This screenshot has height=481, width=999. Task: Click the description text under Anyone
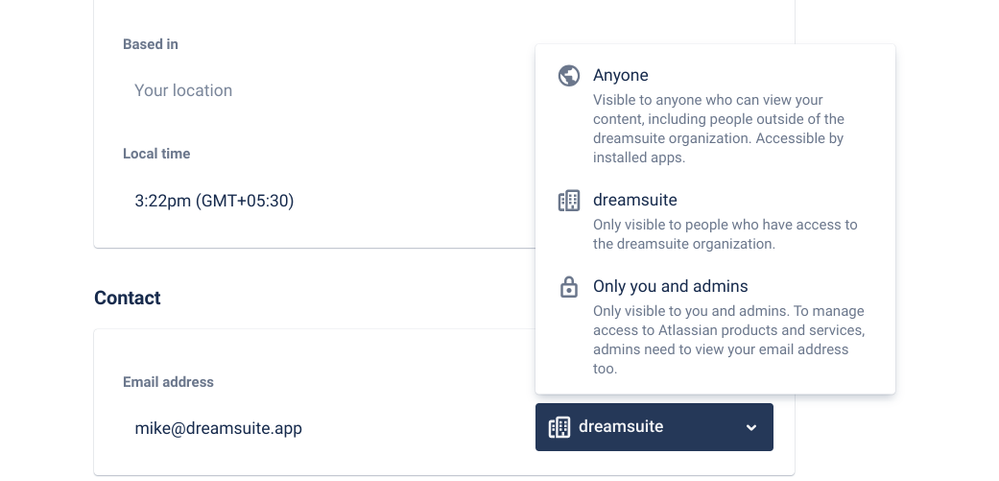point(718,129)
